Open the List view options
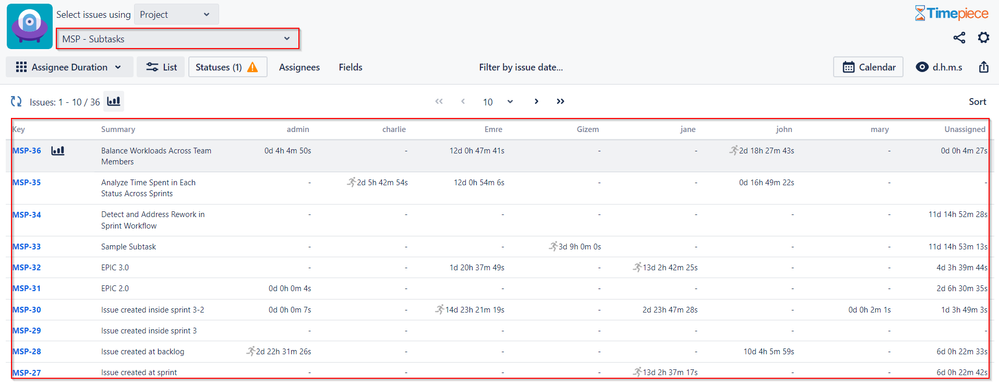This screenshot has width=999, height=383. point(161,67)
